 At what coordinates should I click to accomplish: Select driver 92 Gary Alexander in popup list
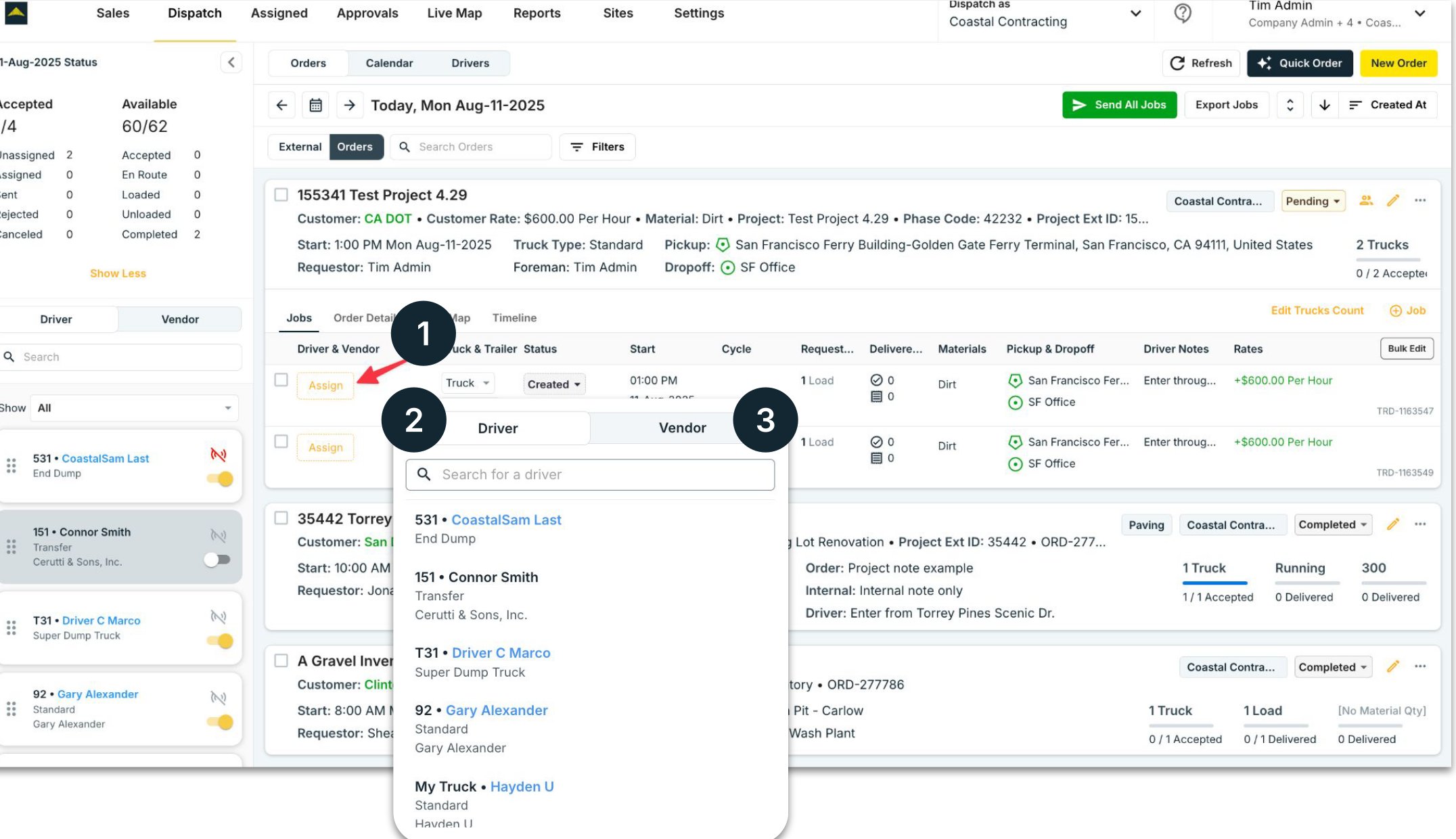coord(590,729)
